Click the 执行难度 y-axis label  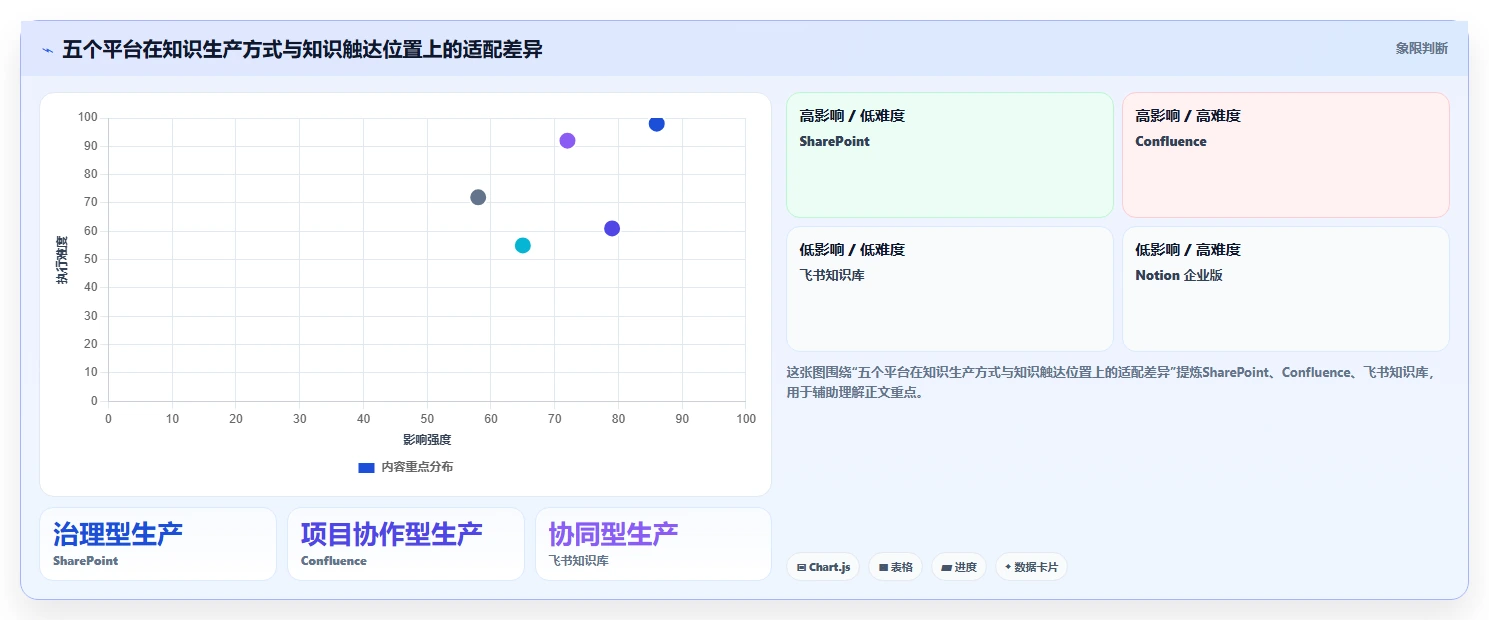tap(62, 260)
